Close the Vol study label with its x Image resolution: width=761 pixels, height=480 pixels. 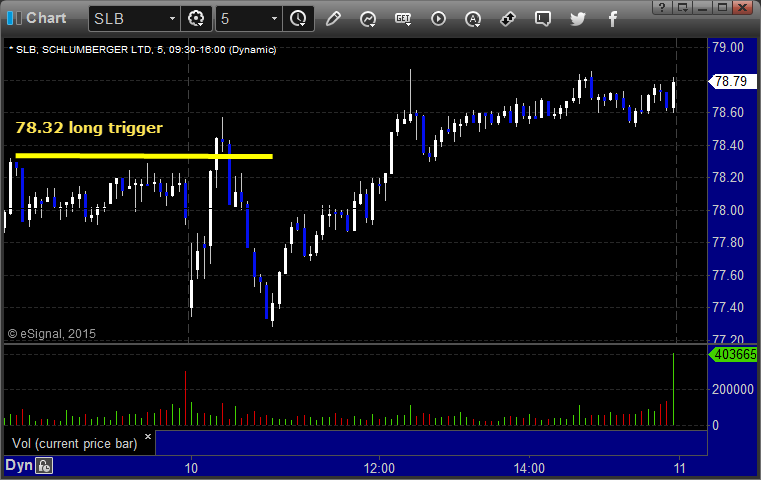(148, 436)
